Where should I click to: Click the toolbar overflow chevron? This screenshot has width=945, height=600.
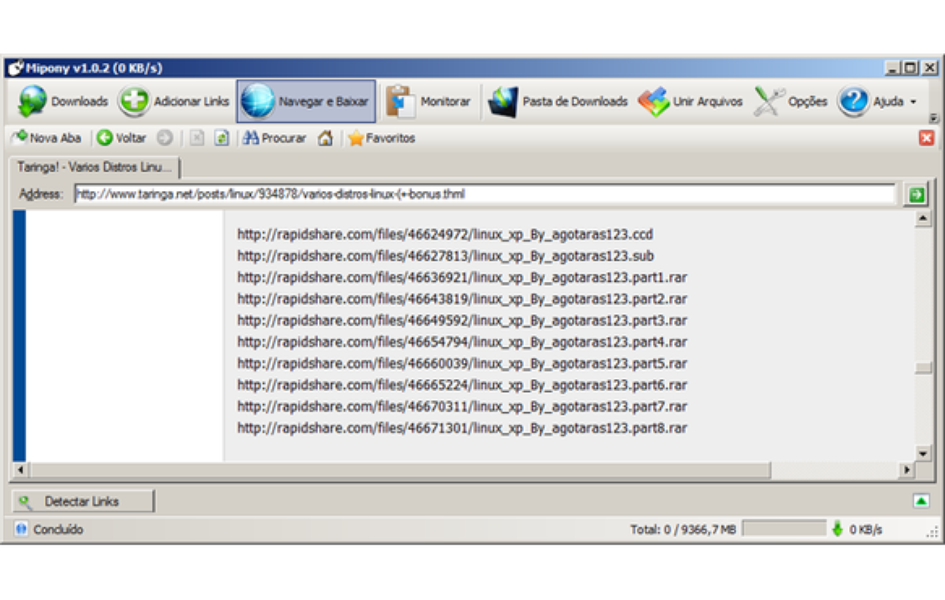(933, 118)
